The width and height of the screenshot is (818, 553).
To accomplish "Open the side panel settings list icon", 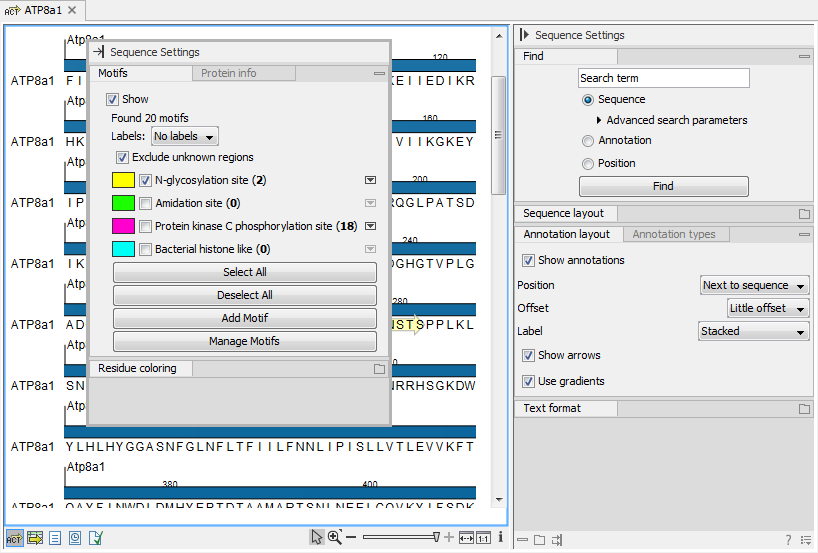I will [806, 540].
